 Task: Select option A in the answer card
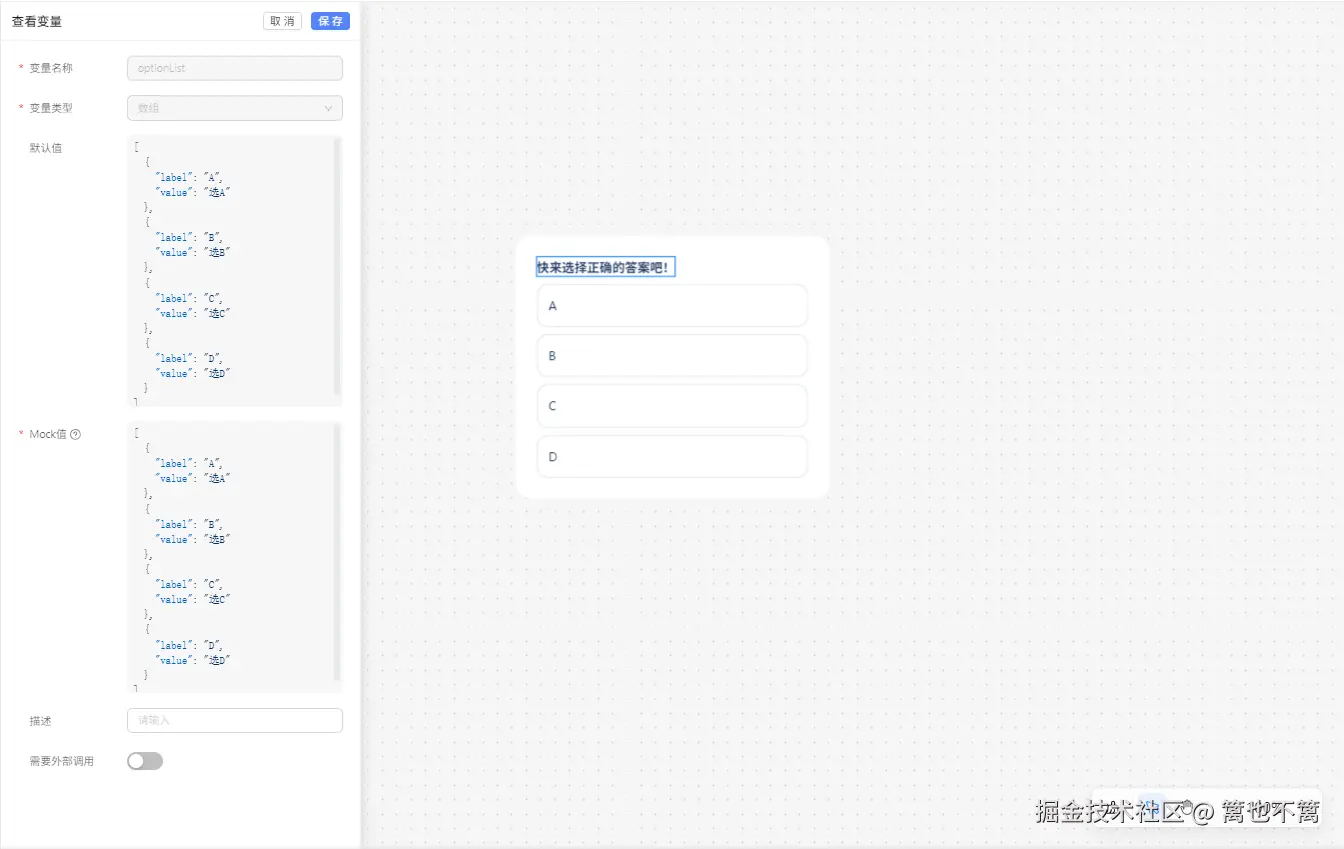coord(672,306)
